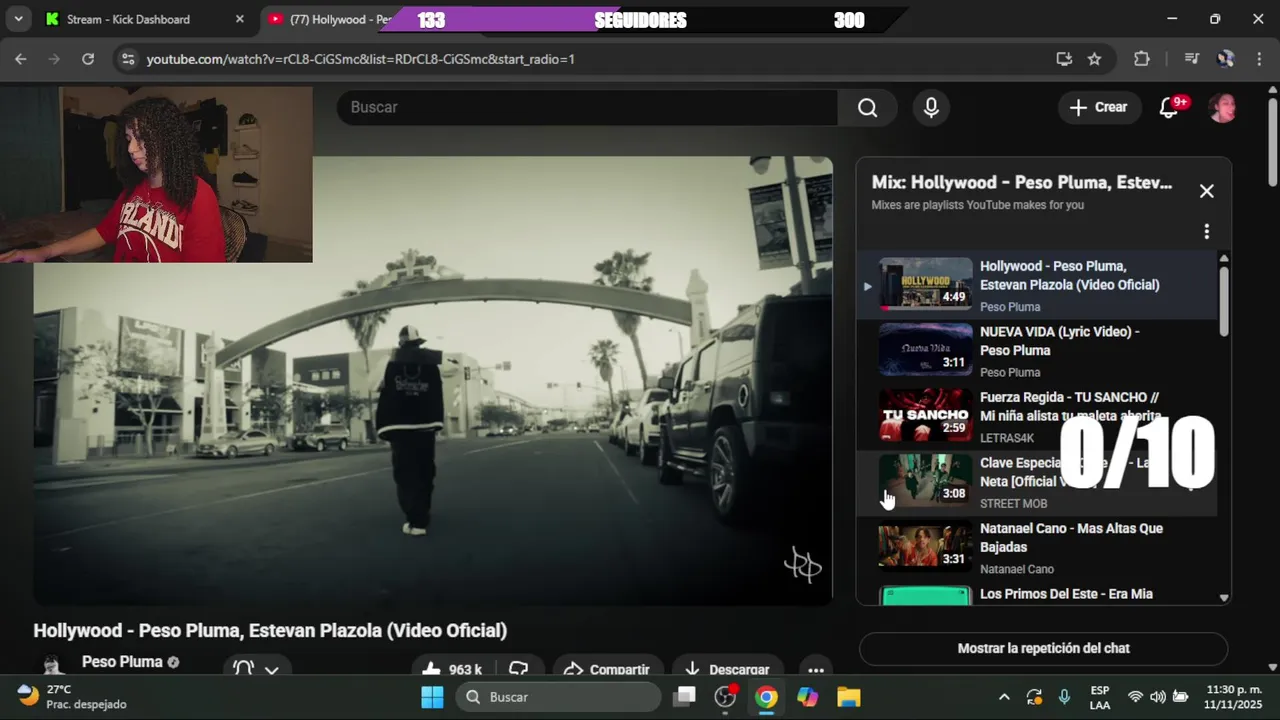The image size is (1280, 720).
Task: Open the subscription notification bell dropdown
Action: [x=255, y=668]
